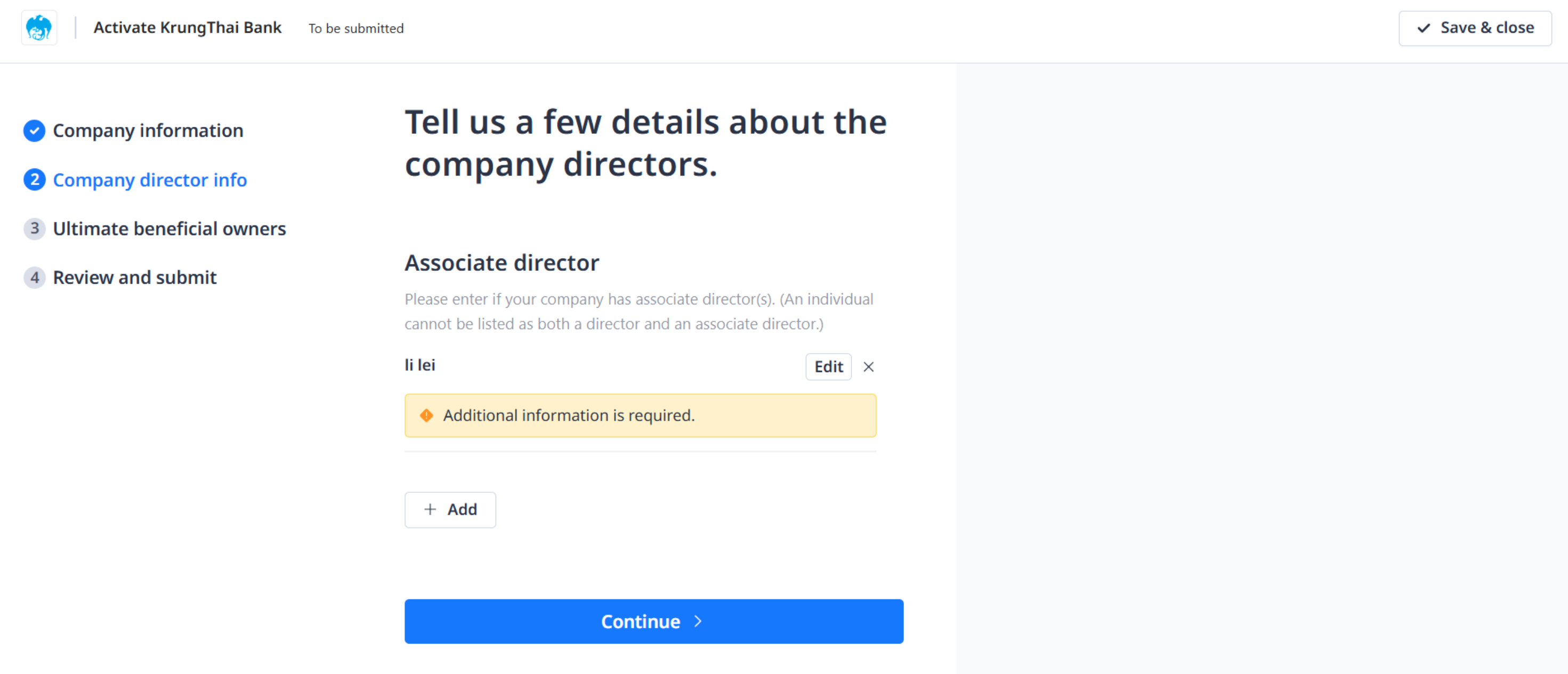Click the checkmark icon in Save & close
Viewport: 1568px width, 674px height.
point(1424,28)
